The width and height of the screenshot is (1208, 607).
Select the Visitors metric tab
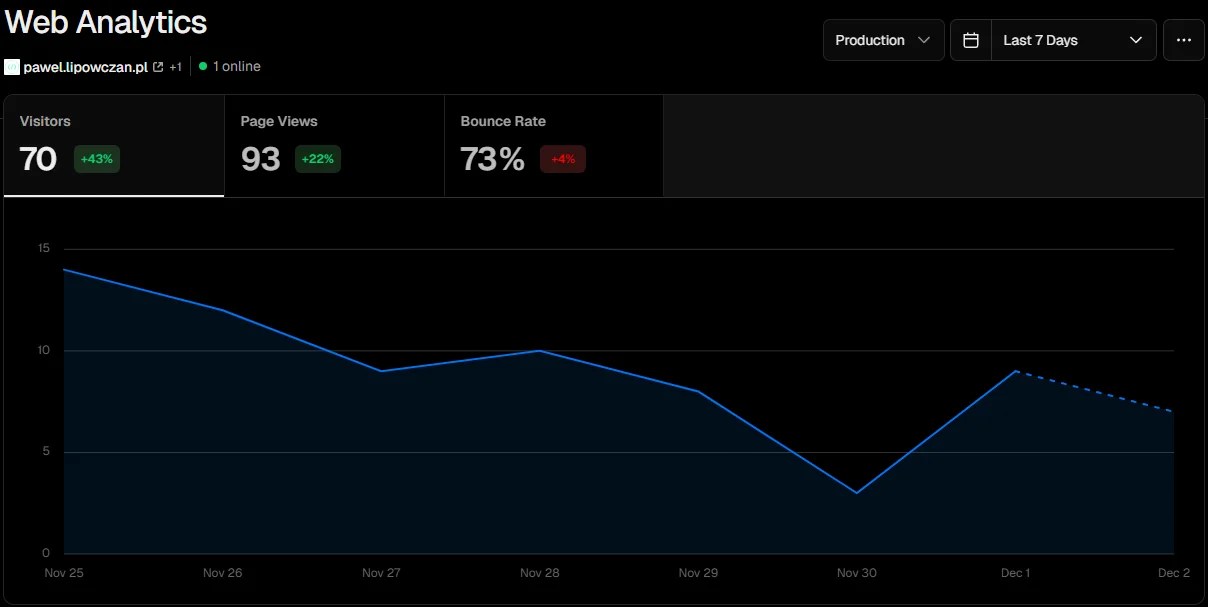[113, 145]
